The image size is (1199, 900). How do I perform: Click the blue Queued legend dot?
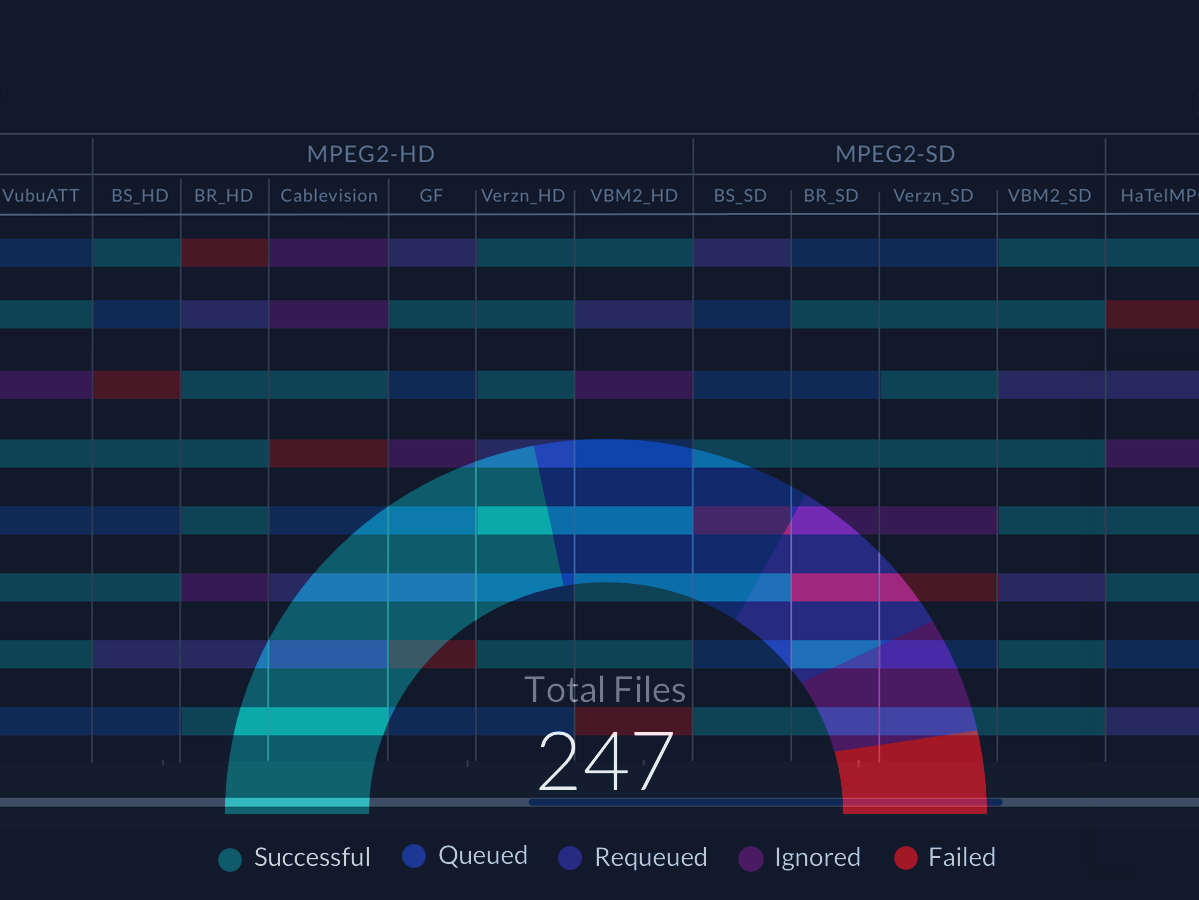414,856
